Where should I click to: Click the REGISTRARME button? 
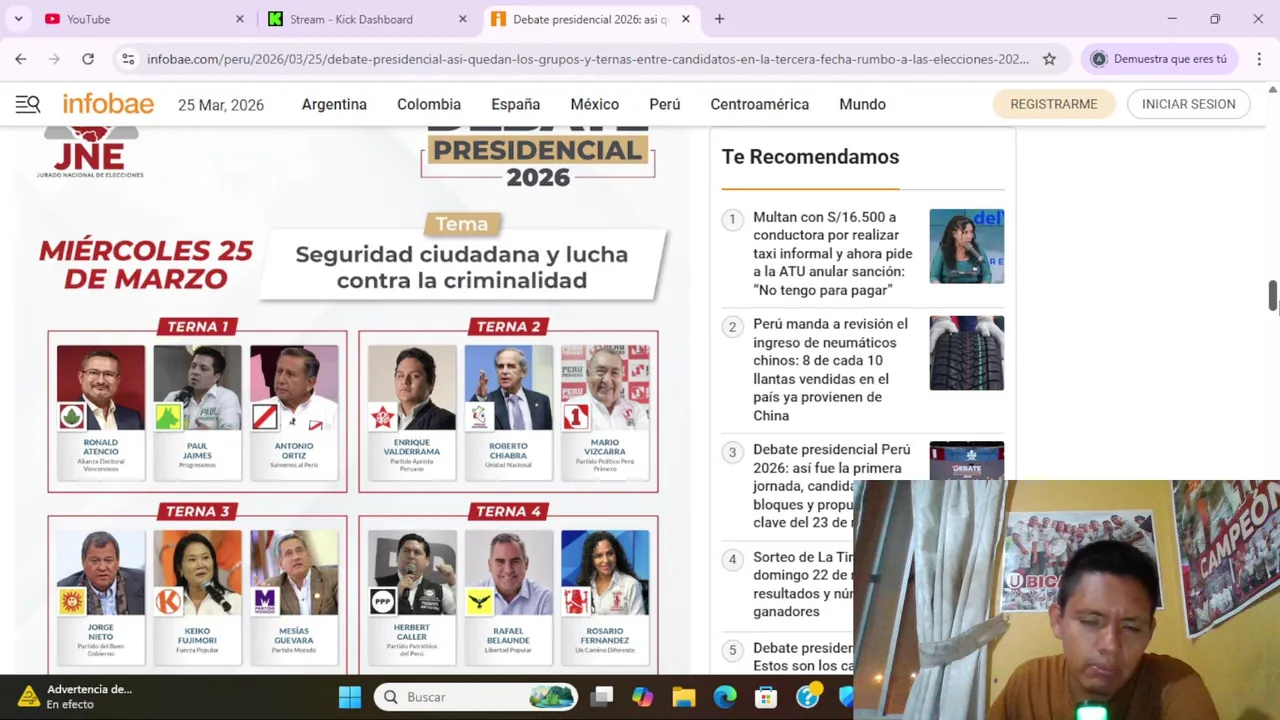[x=1053, y=104]
